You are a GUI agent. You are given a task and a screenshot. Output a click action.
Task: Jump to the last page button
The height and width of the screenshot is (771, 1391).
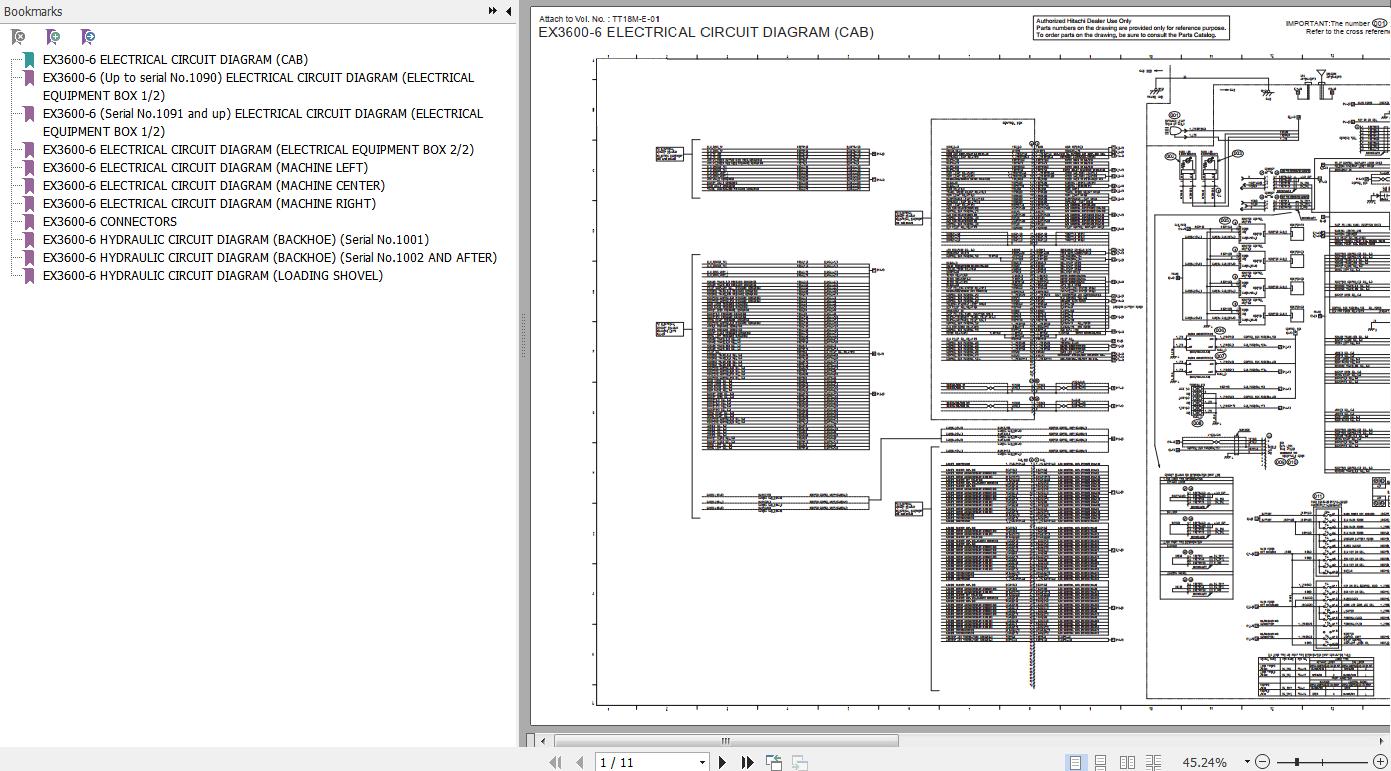(x=747, y=762)
